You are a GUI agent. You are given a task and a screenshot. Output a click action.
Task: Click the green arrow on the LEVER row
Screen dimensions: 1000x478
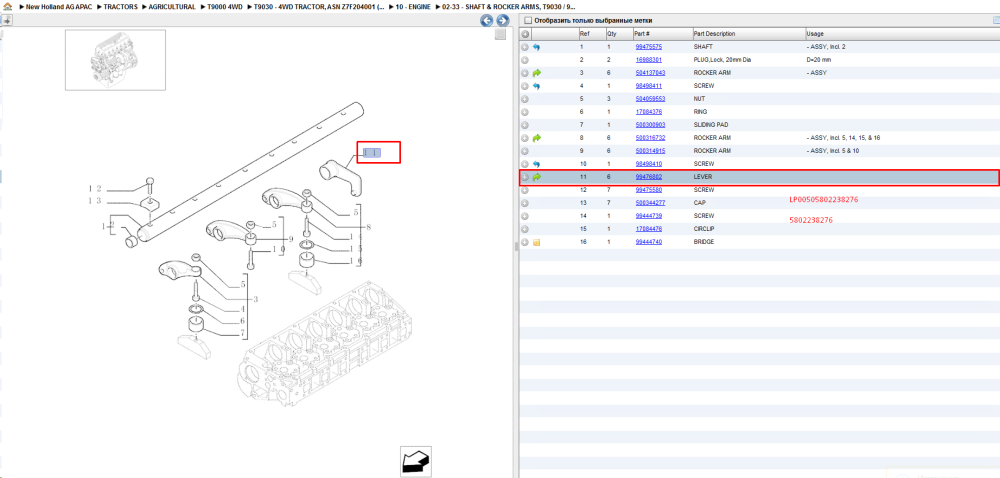coord(536,177)
